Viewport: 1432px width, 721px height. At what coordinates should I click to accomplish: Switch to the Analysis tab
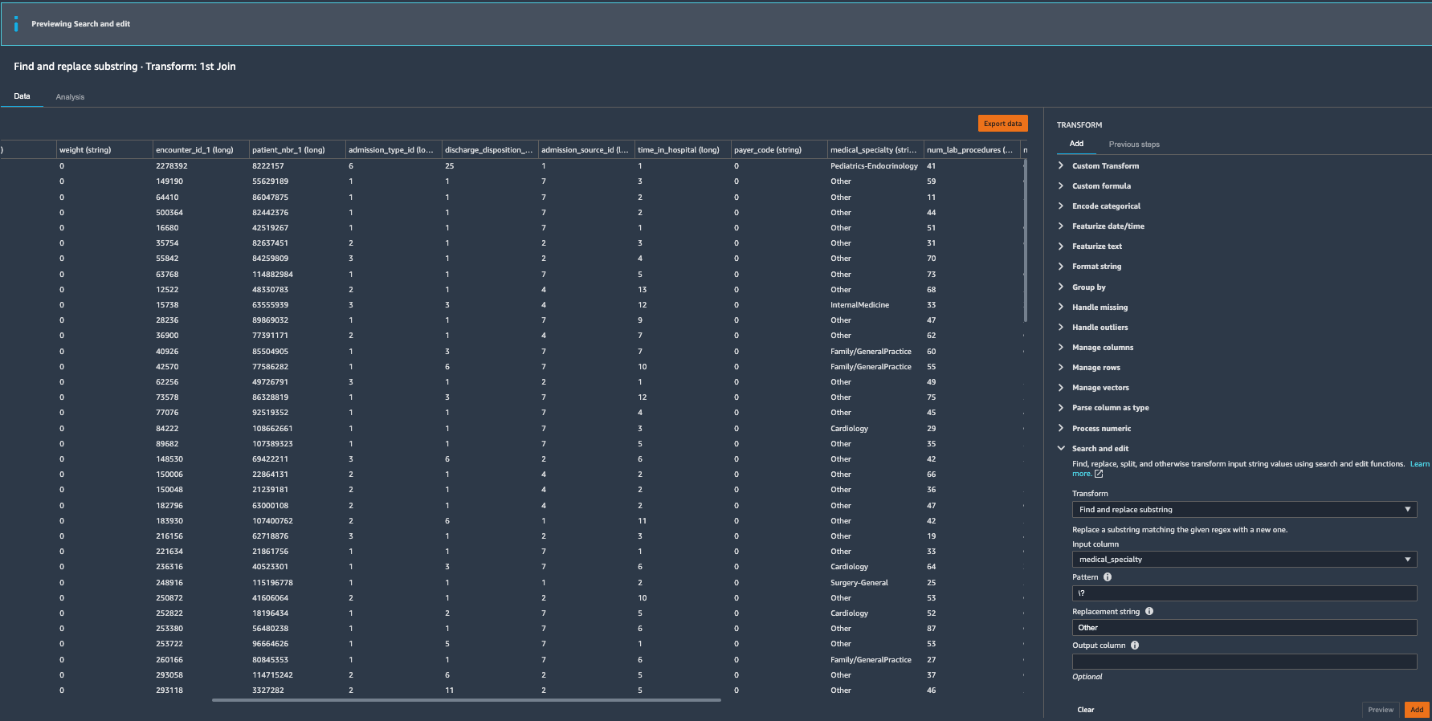(70, 97)
